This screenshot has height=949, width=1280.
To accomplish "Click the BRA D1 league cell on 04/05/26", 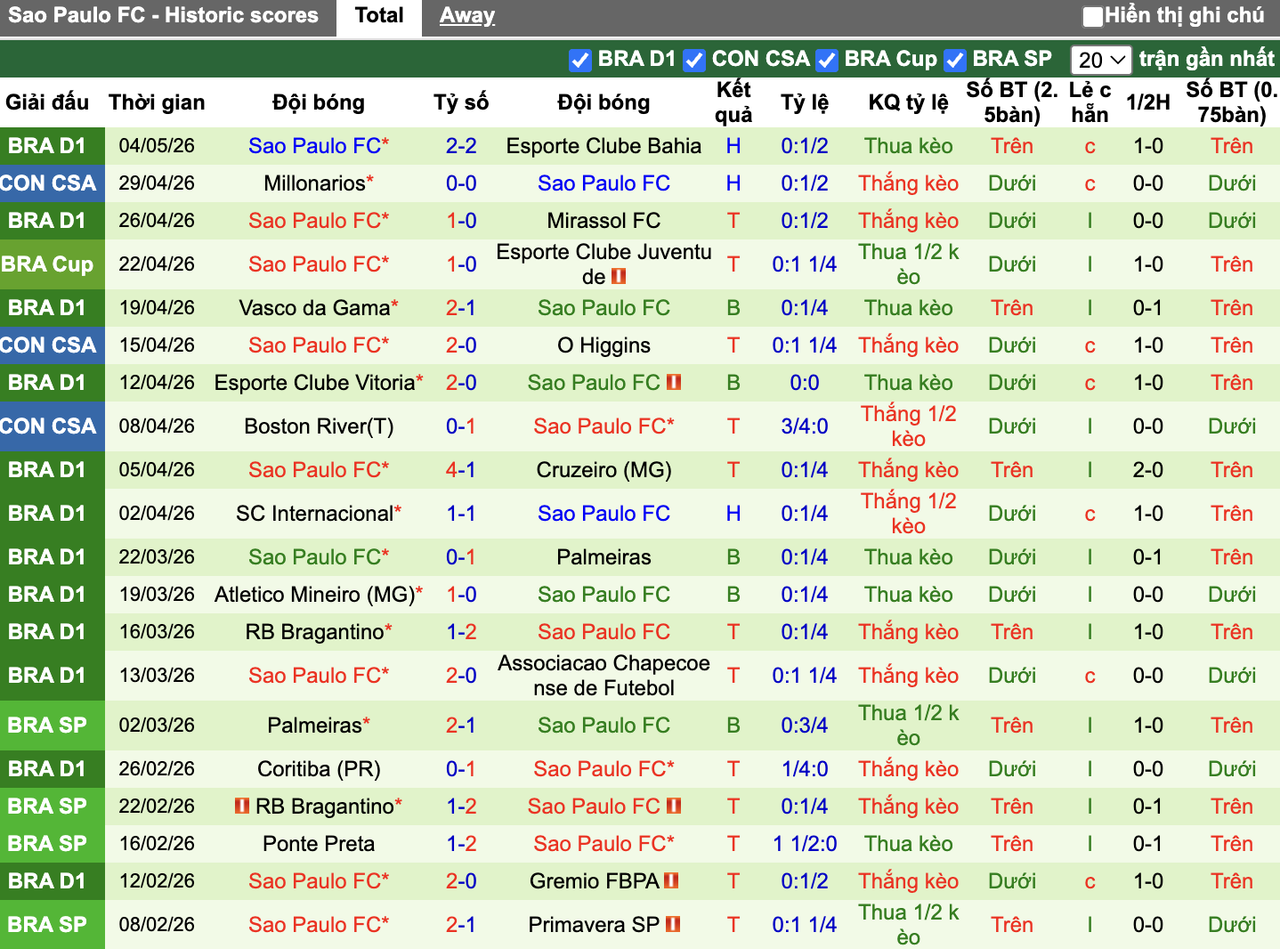I will [52, 146].
